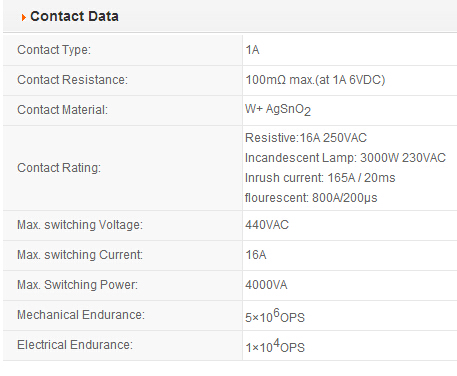
Task: Click the Incandescent Lamp 3000W 230VAC line
Action: point(345,158)
